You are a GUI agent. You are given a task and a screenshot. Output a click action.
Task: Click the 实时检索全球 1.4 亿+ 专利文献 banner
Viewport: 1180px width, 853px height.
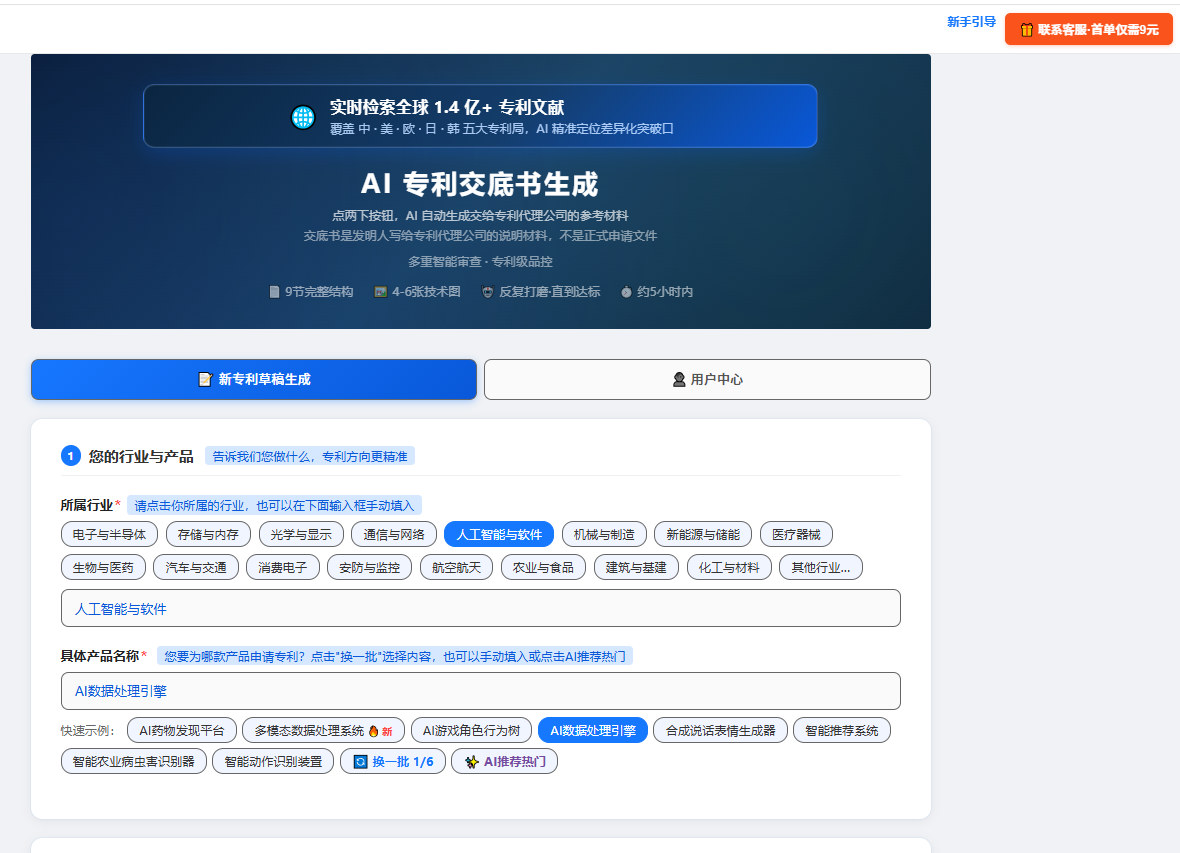click(480, 116)
